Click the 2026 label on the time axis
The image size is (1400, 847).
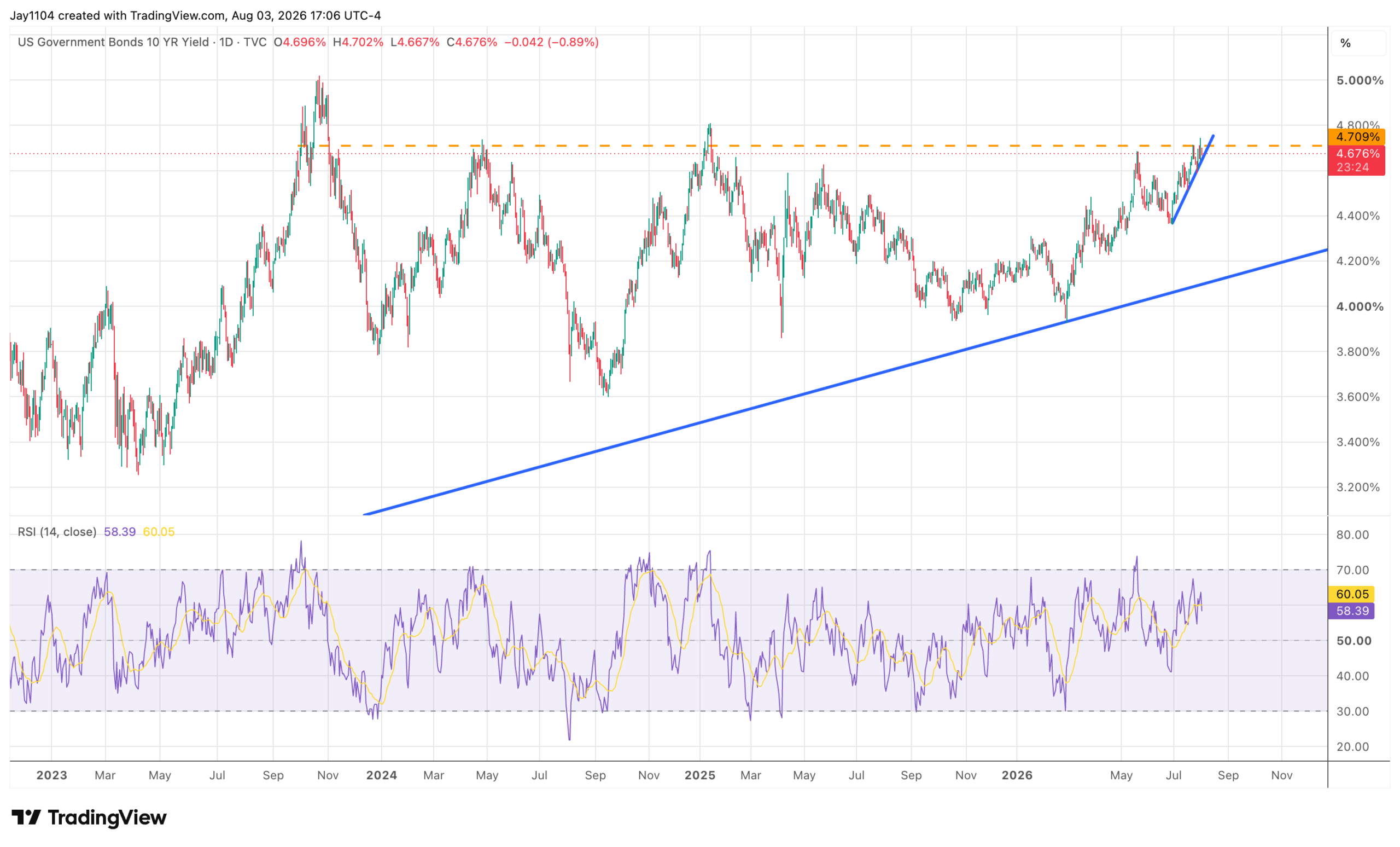point(1017,775)
